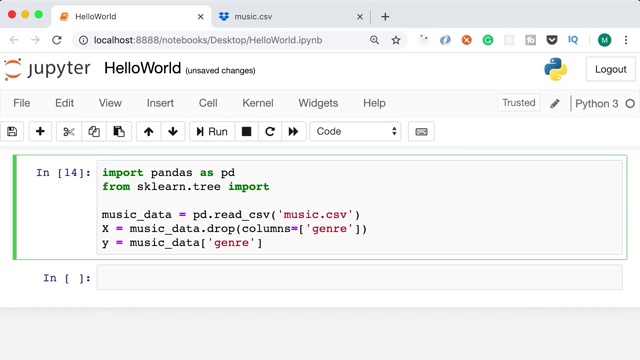Save notebook with the floppy disk icon
The image size is (640, 360).
(x=12, y=131)
